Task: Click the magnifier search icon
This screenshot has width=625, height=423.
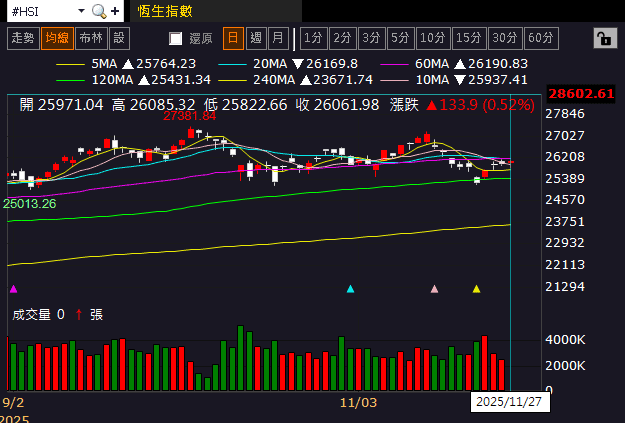Action: (99, 11)
